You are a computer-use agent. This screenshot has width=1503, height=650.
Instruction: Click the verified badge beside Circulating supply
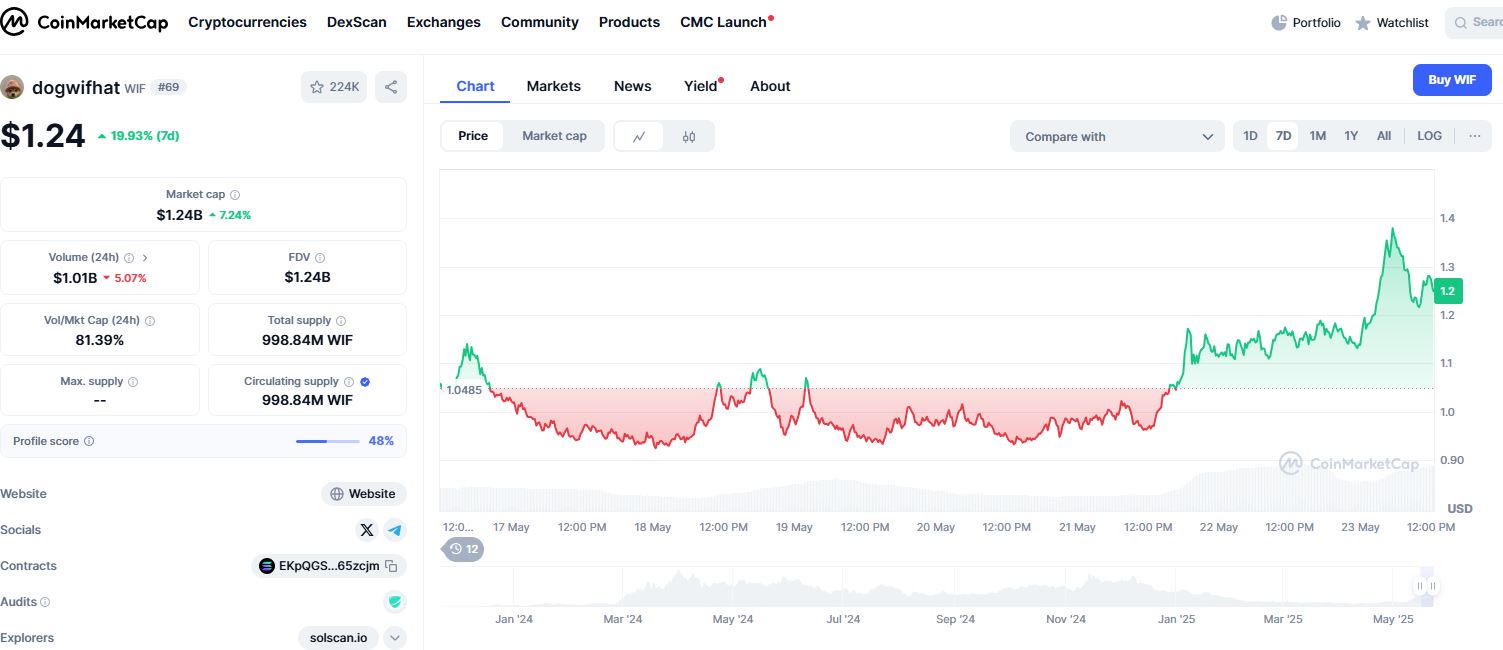coord(365,382)
